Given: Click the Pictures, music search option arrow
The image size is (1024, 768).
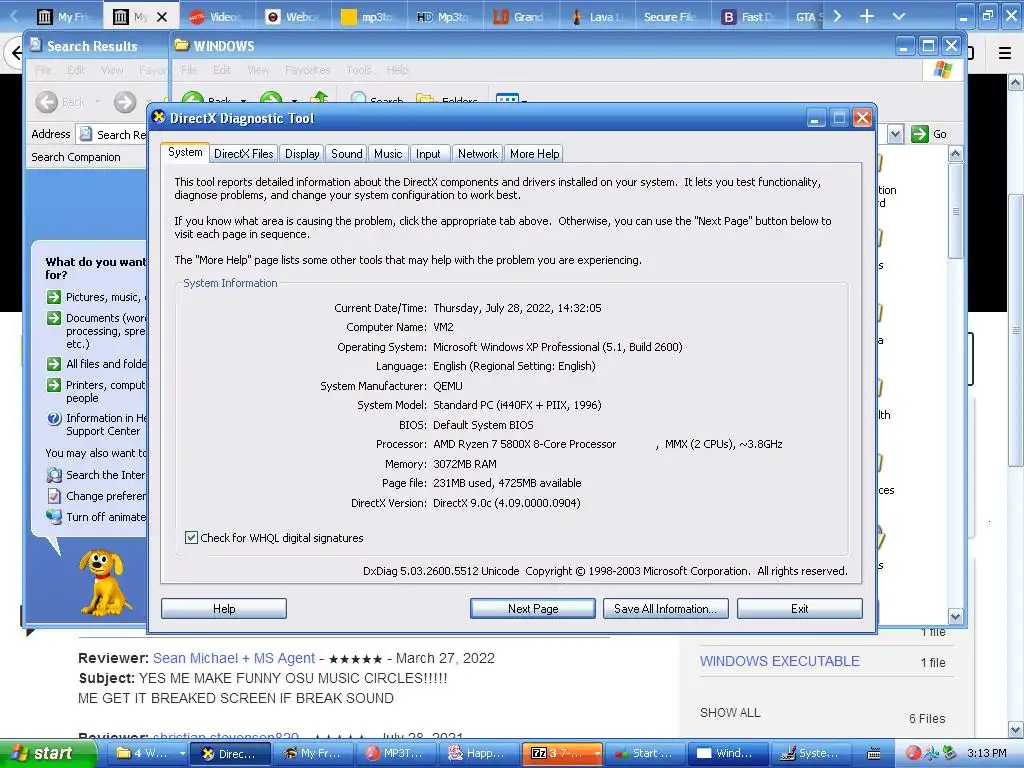Looking at the screenshot, I should pos(54,297).
